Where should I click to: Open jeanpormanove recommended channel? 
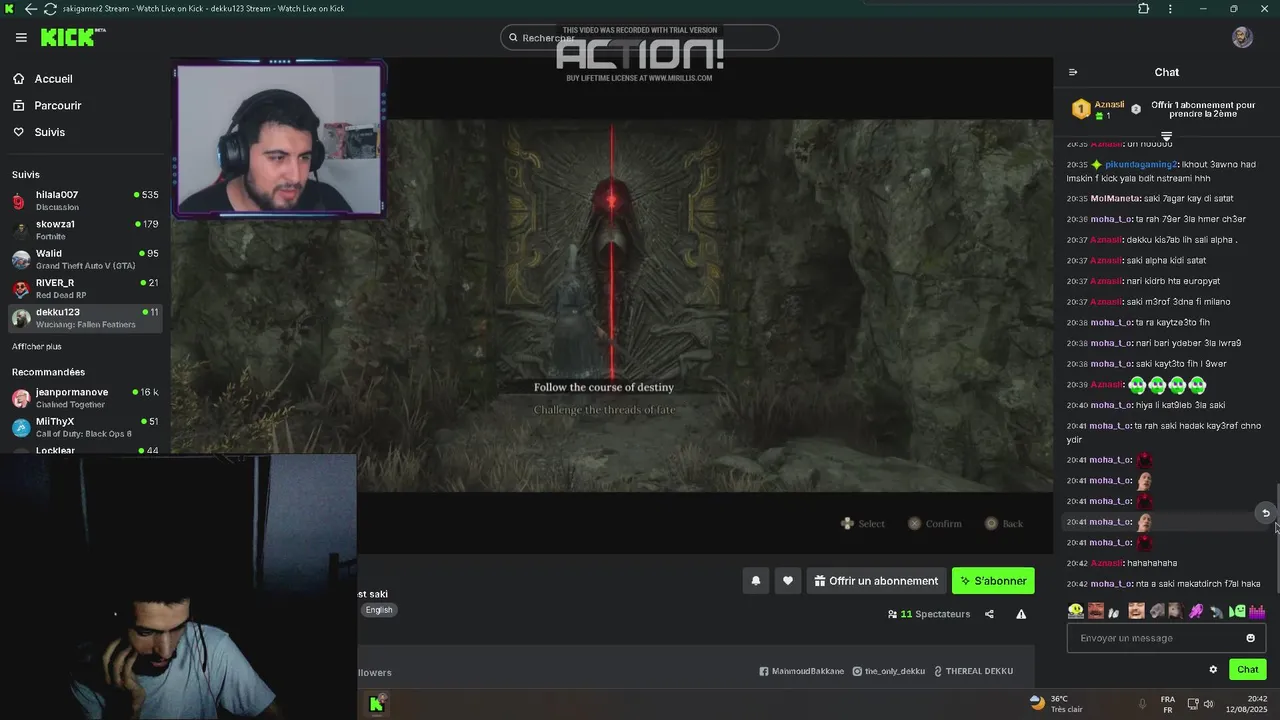point(85,397)
